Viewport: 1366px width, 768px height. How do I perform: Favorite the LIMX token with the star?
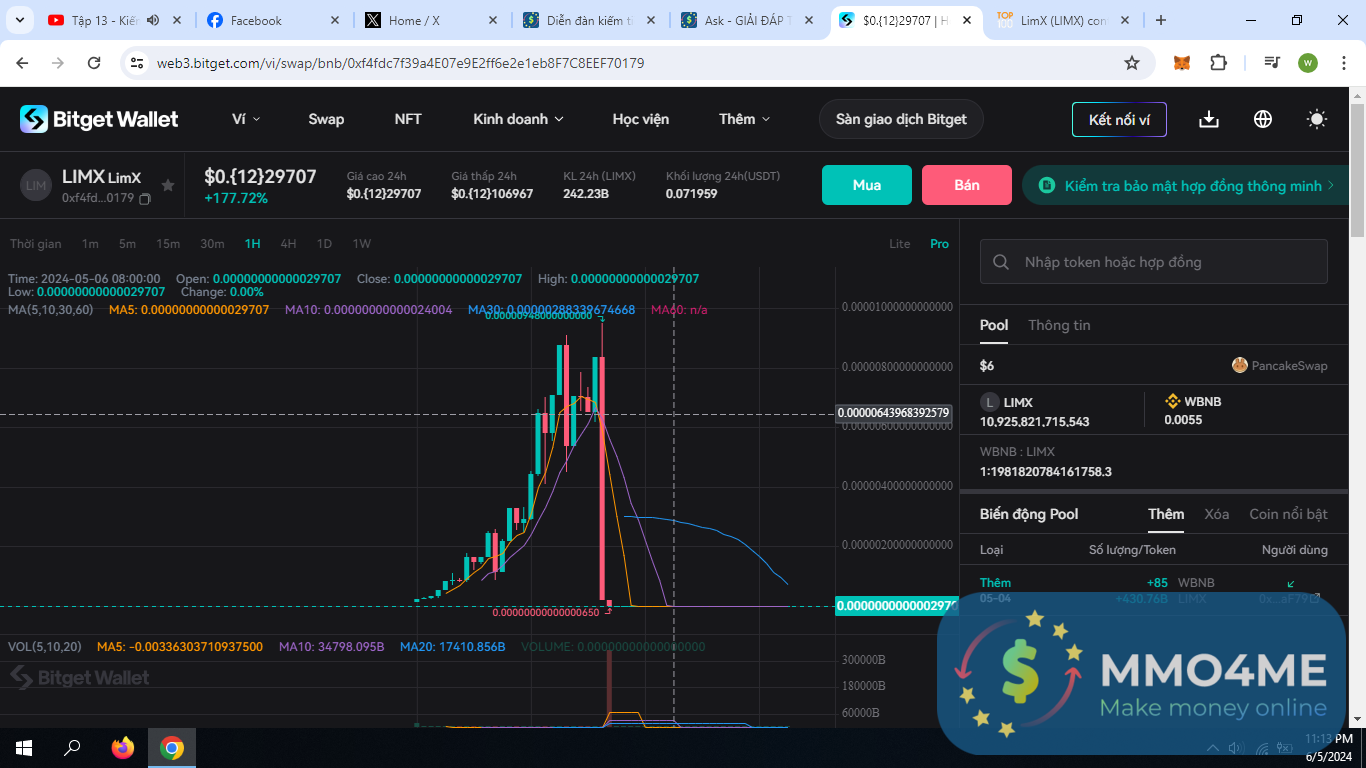click(x=168, y=185)
